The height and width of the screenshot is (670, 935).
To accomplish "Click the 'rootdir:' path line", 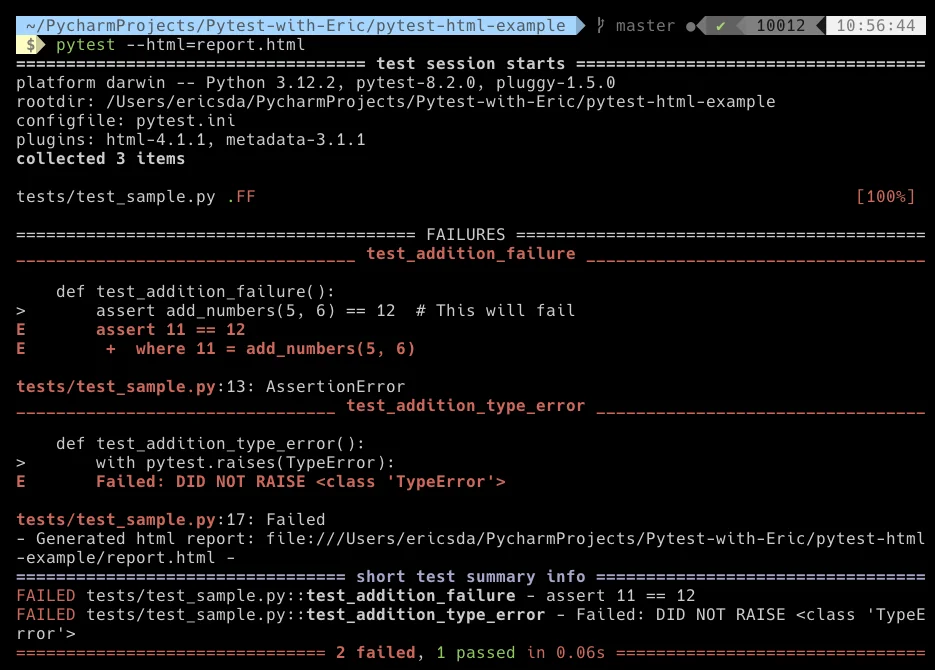I will [395, 102].
